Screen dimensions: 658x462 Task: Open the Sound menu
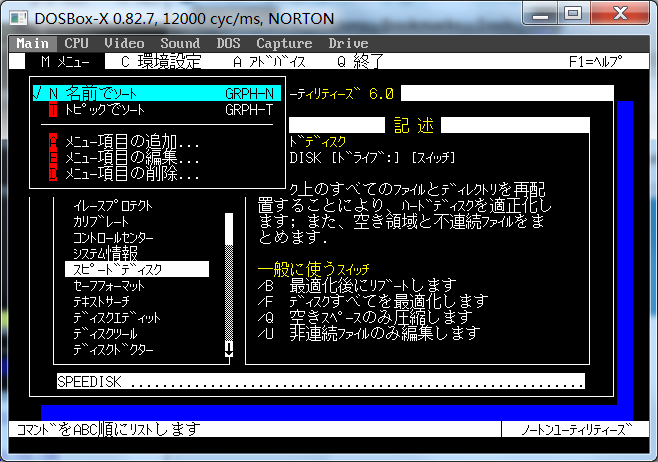click(x=180, y=43)
